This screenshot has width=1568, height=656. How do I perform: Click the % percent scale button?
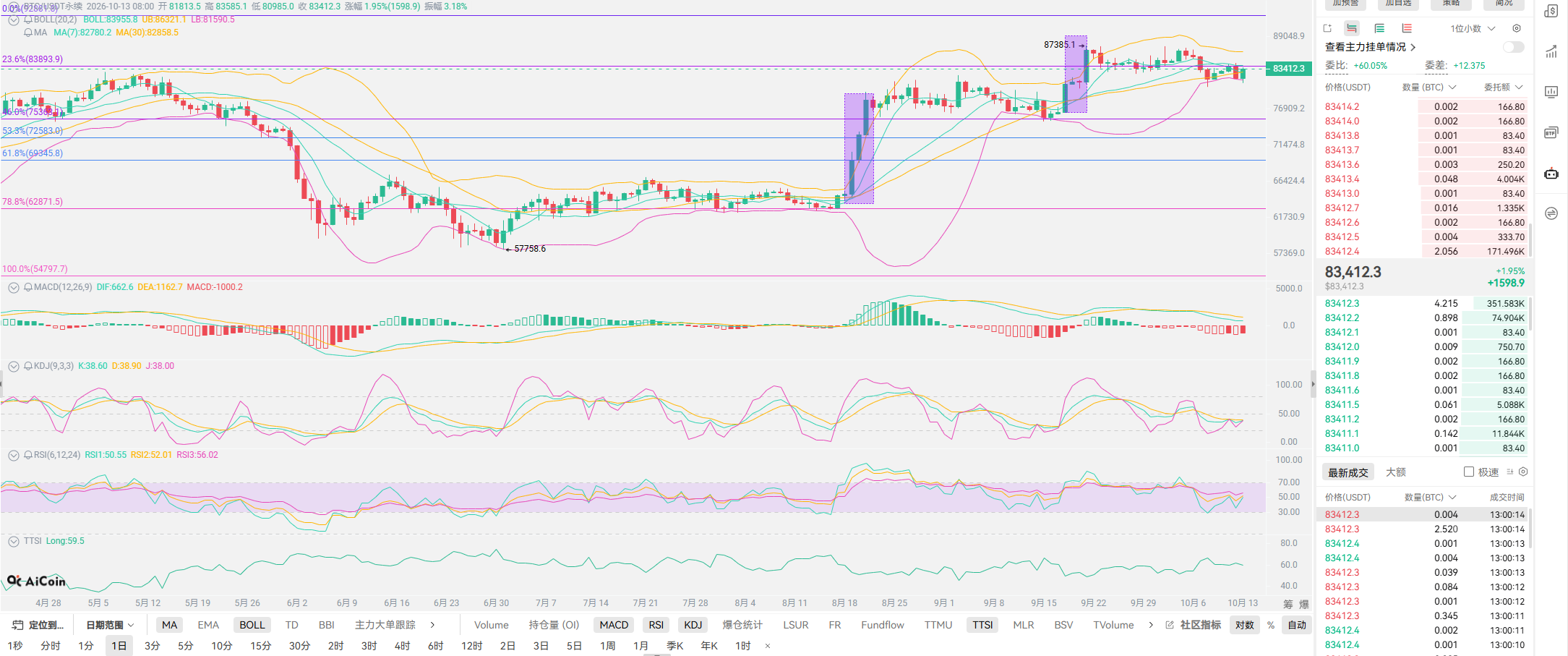(x=1271, y=625)
